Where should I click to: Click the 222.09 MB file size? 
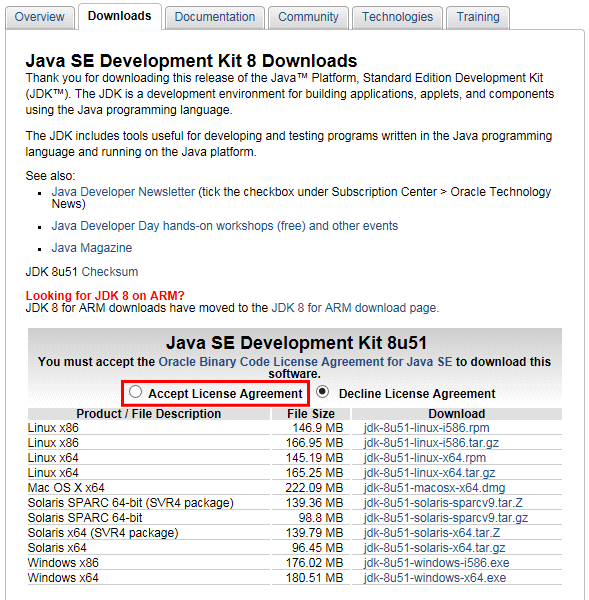pos(314,488)
